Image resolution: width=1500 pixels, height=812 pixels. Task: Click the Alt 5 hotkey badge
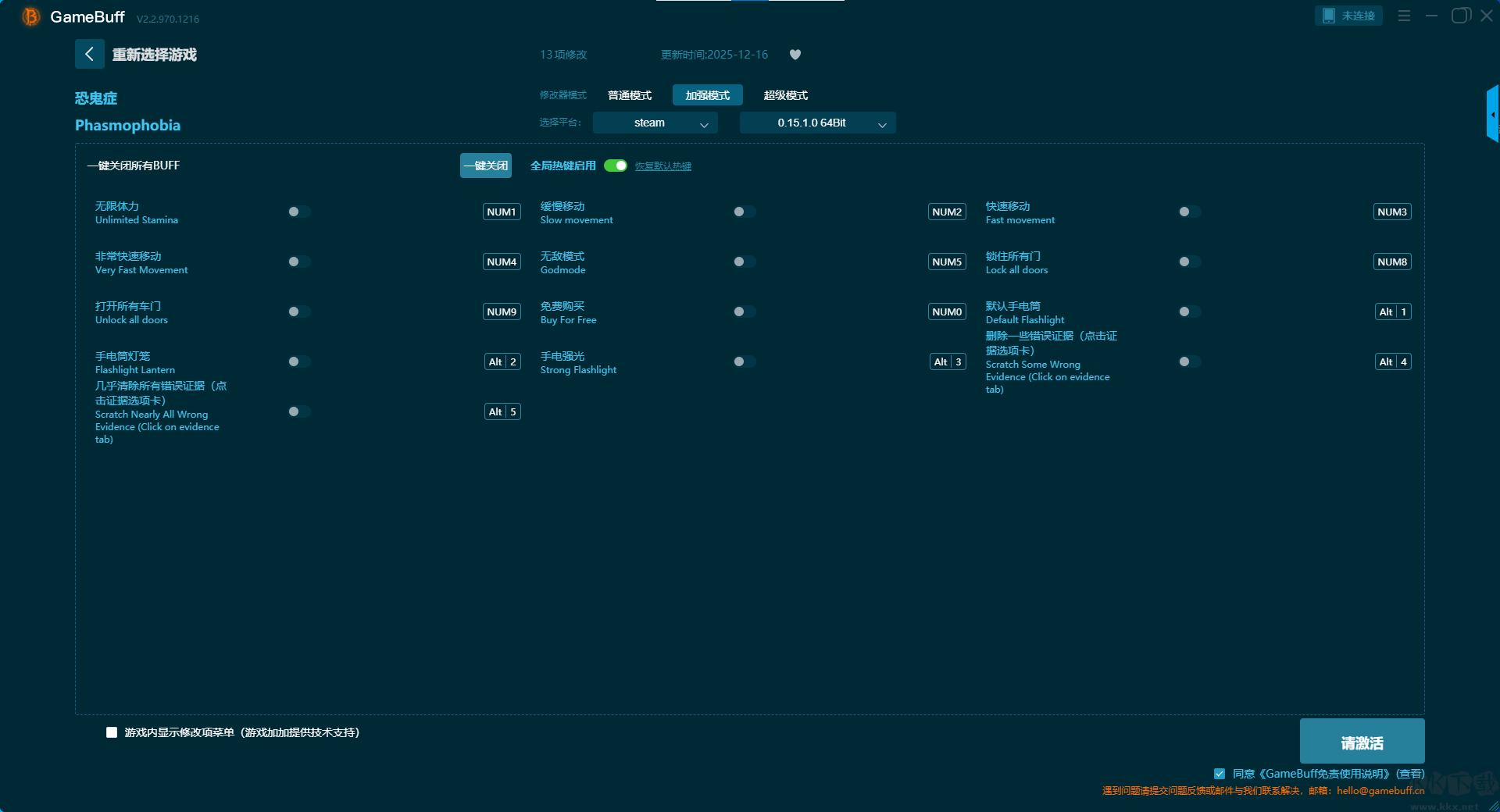point(502,411)
